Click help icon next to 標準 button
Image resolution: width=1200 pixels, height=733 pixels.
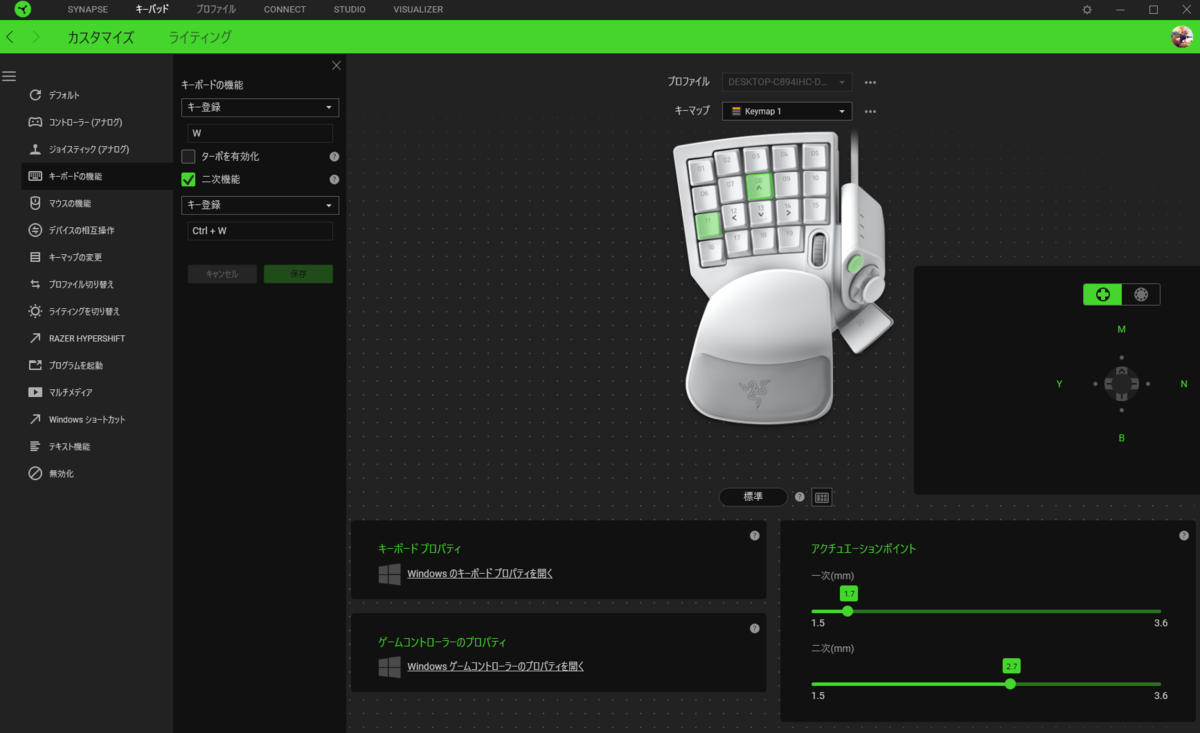point(800,497)
